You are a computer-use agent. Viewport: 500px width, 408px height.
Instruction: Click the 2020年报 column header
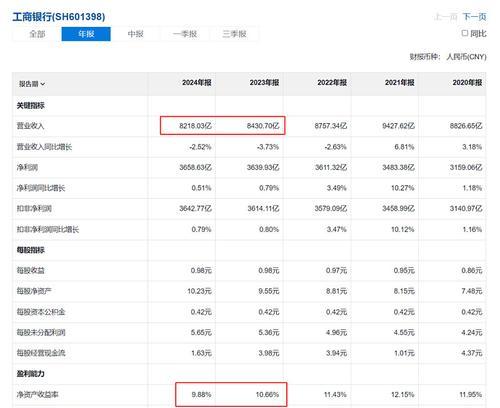467,83
